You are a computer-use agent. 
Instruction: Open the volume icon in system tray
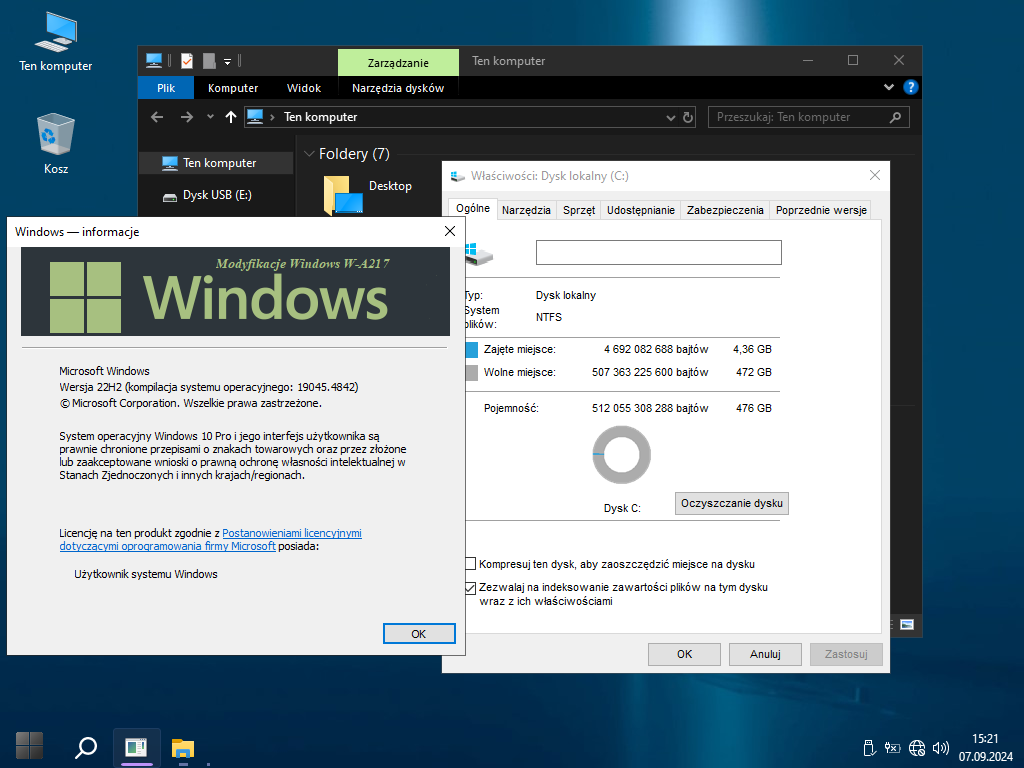tap(940, 747)
